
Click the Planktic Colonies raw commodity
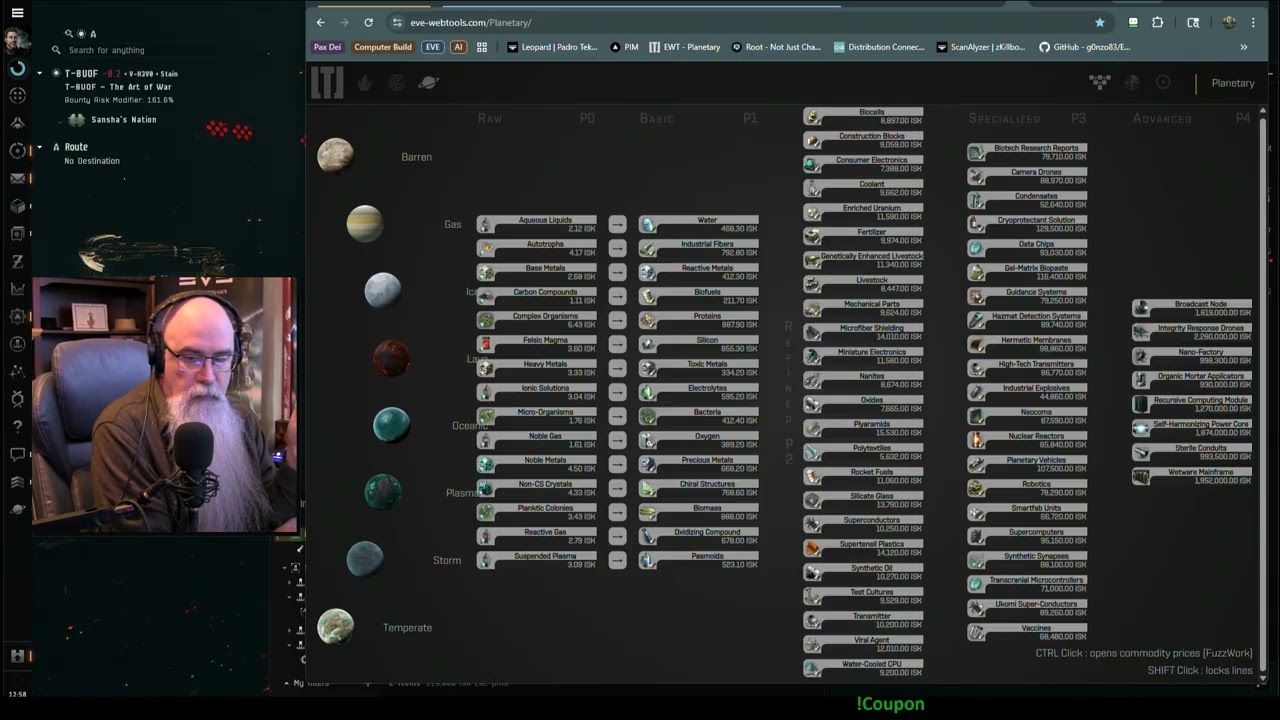[x=537, y=512]
